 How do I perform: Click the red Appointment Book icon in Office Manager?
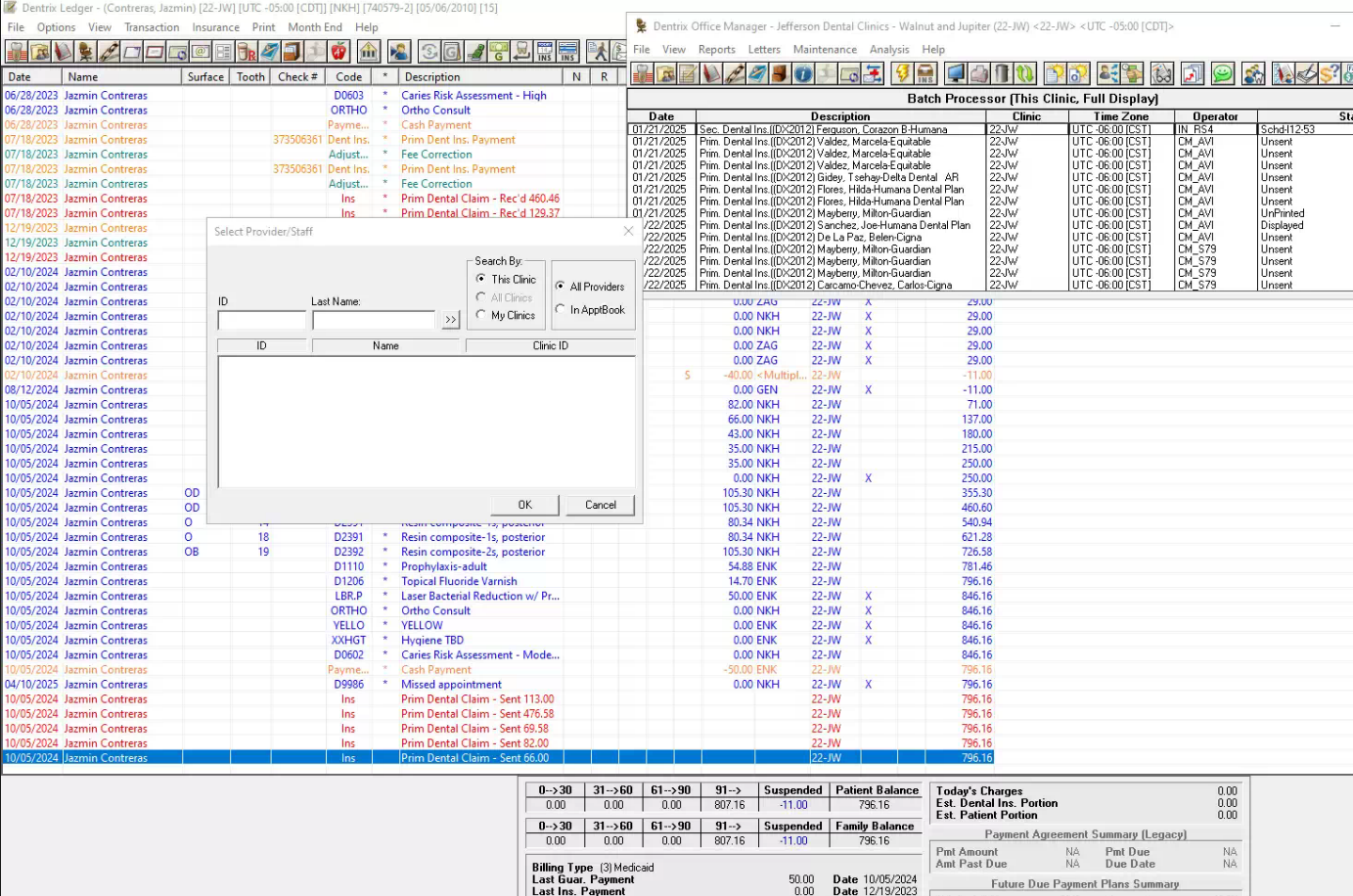pyautogui.click(x=711, y=73)
